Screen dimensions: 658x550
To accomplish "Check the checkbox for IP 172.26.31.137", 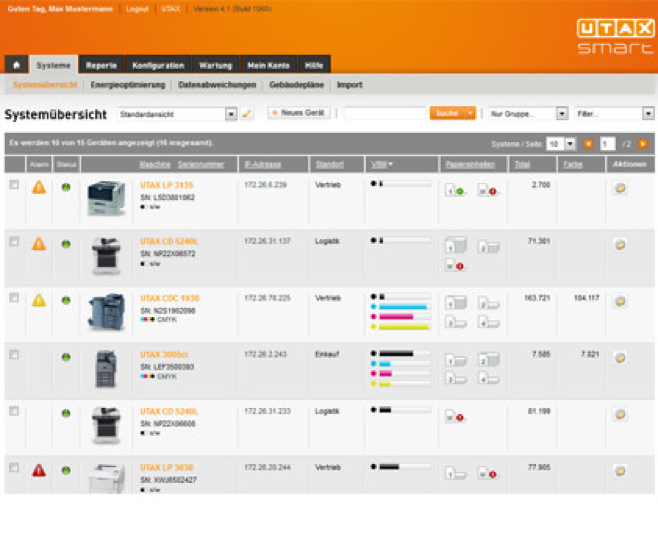I will click(x=14, y=241).
